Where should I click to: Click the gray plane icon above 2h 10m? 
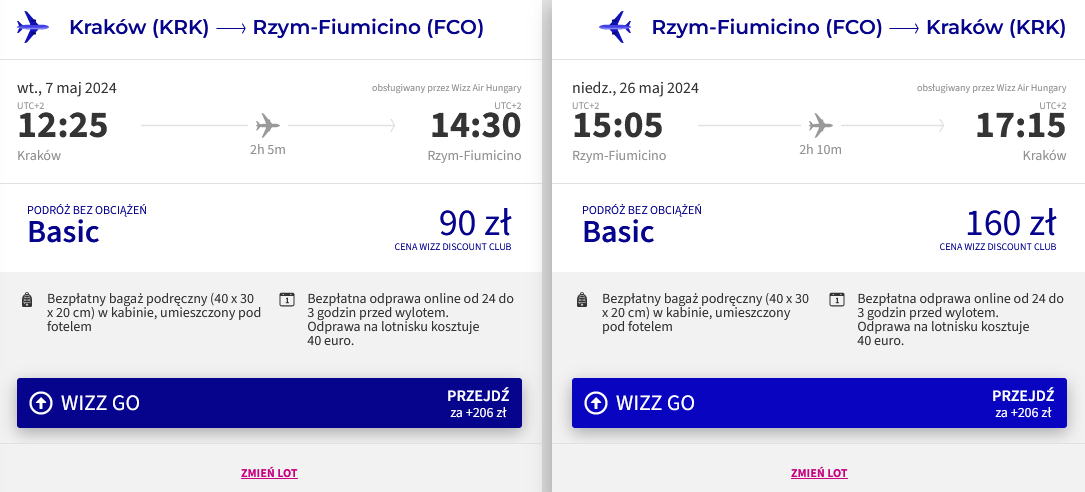(x=821, y=125)
